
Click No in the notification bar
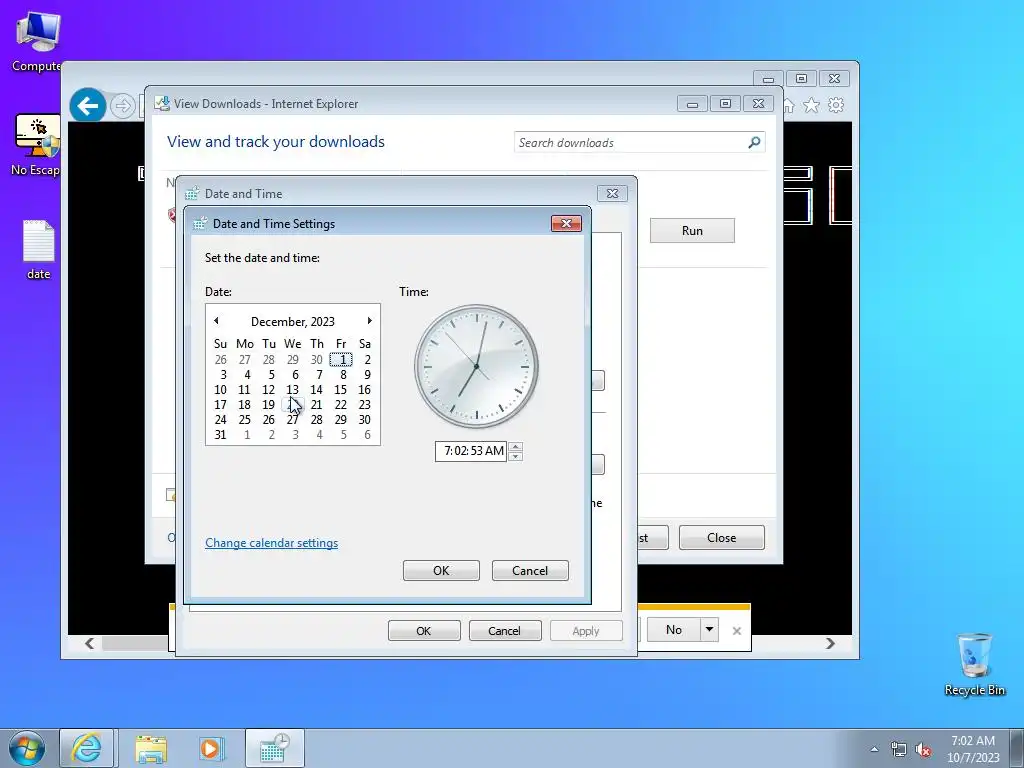pos(673,630)
